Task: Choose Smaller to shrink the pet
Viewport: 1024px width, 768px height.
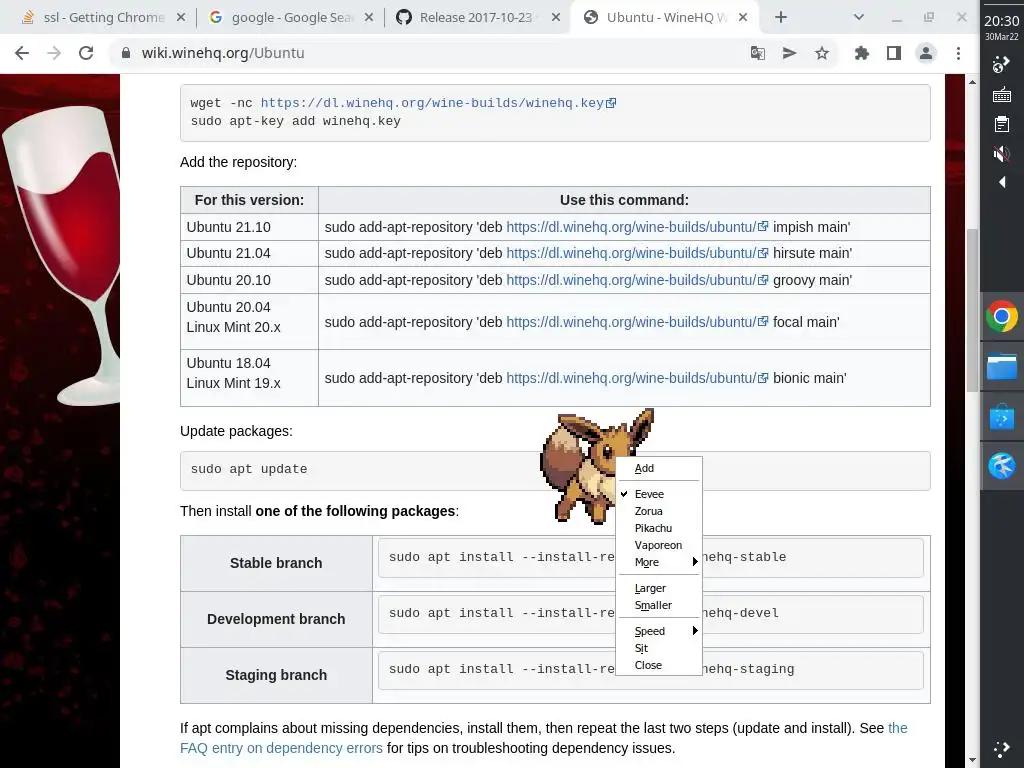Action: point(658,605)
